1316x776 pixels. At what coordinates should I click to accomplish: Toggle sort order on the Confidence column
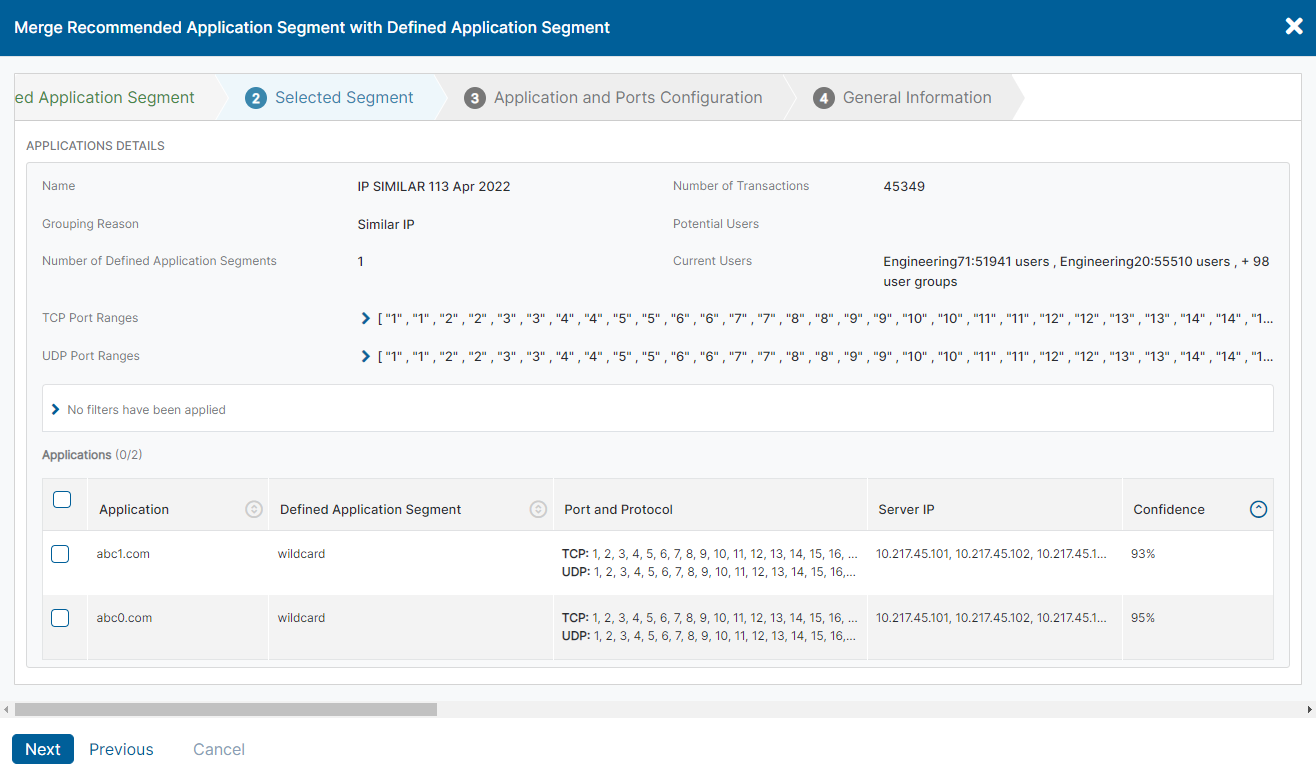(x=1258, y=509)
